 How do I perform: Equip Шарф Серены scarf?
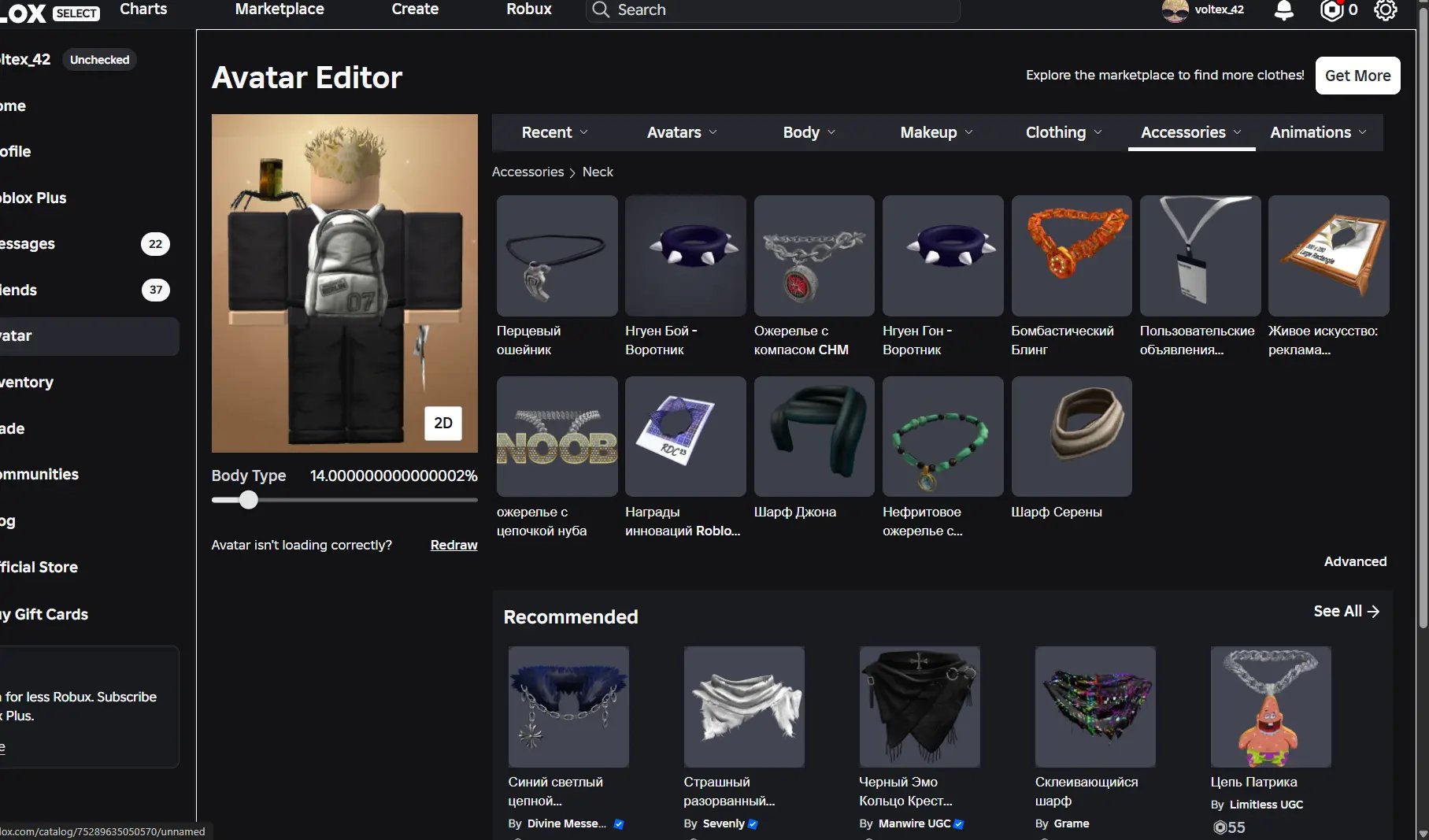click(1072, 436)
